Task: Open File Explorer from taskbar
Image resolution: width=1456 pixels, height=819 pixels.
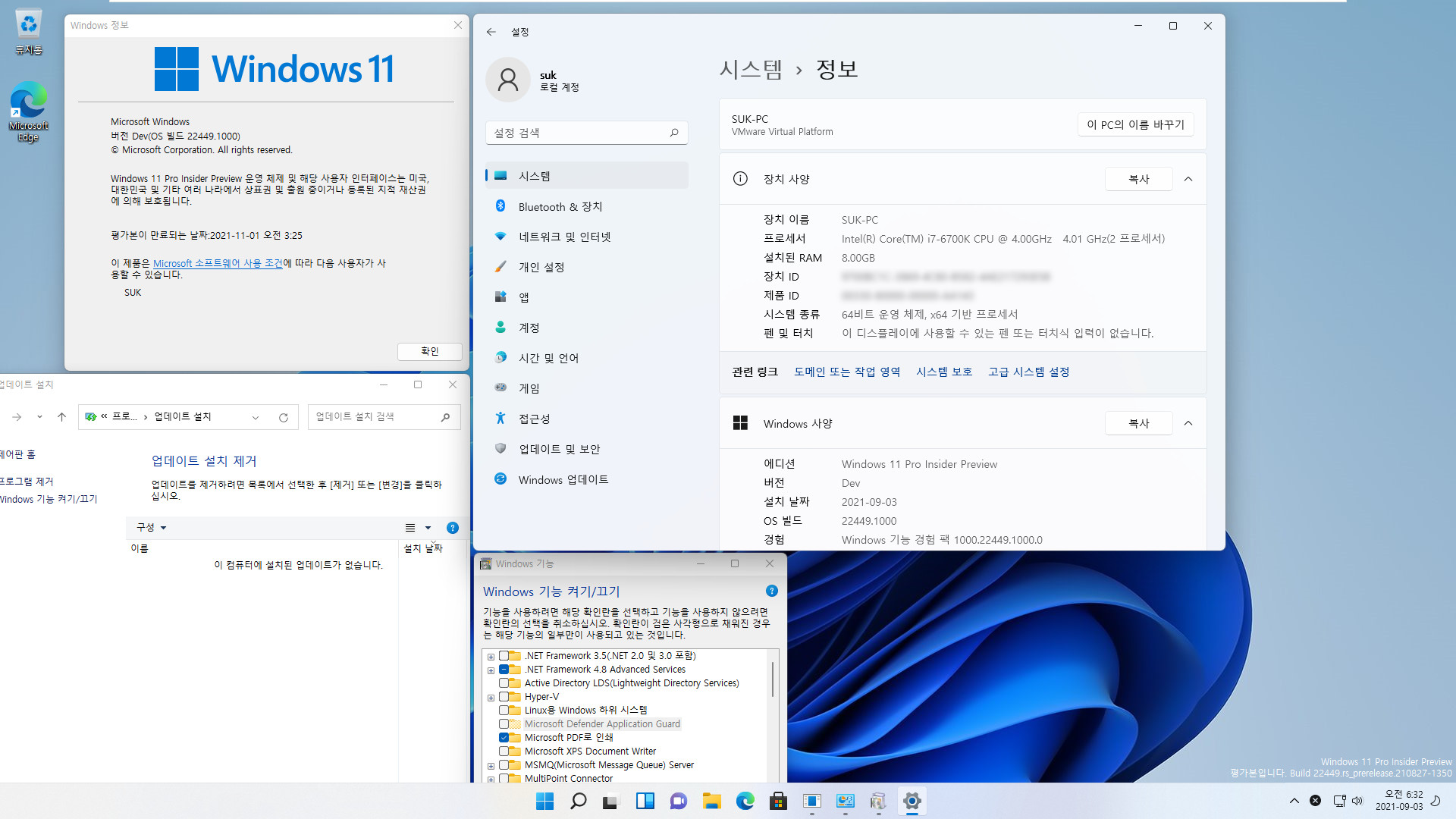Action: click(x=711, y=801)
